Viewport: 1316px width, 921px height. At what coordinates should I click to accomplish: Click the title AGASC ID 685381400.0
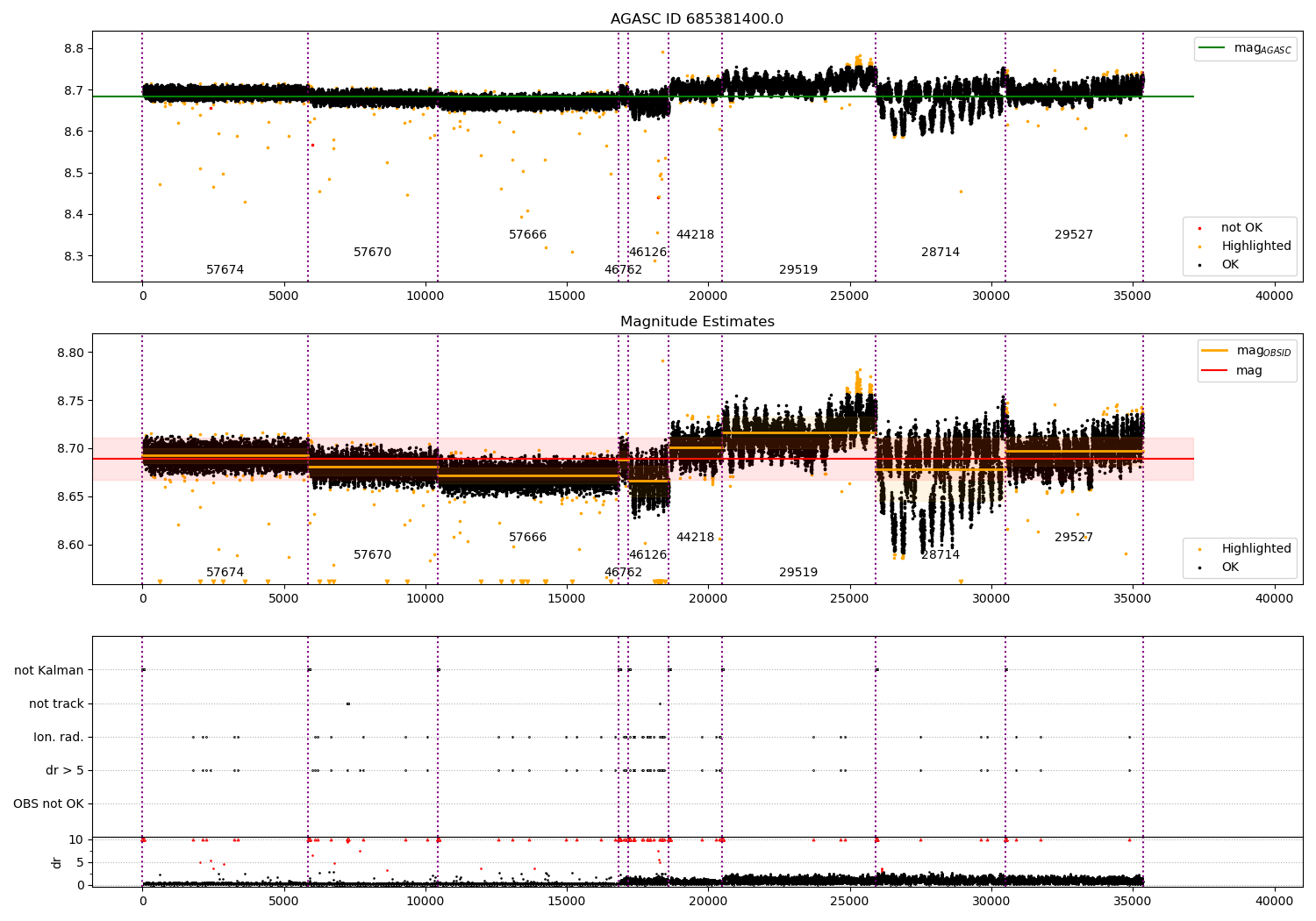(697, 19)
